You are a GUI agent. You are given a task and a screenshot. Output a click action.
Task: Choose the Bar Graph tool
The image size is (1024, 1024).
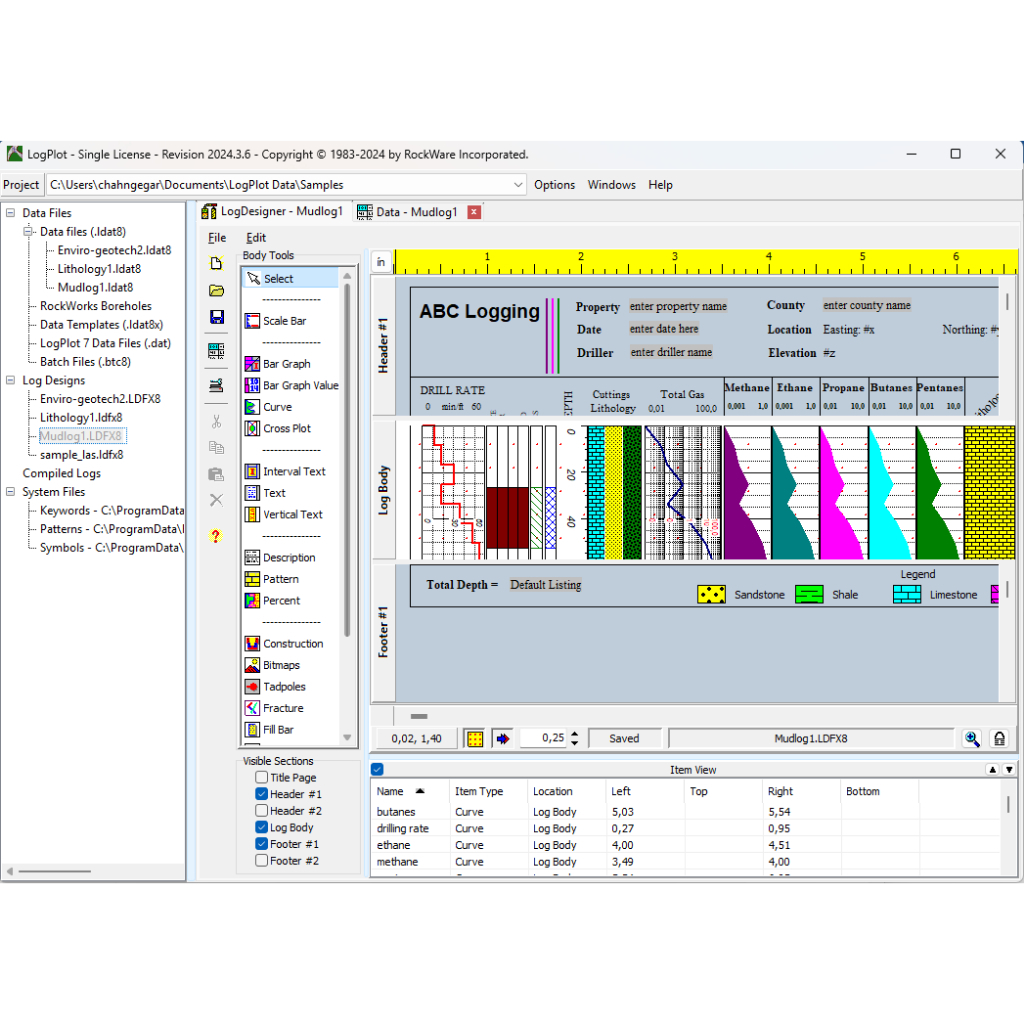[286, 364]
